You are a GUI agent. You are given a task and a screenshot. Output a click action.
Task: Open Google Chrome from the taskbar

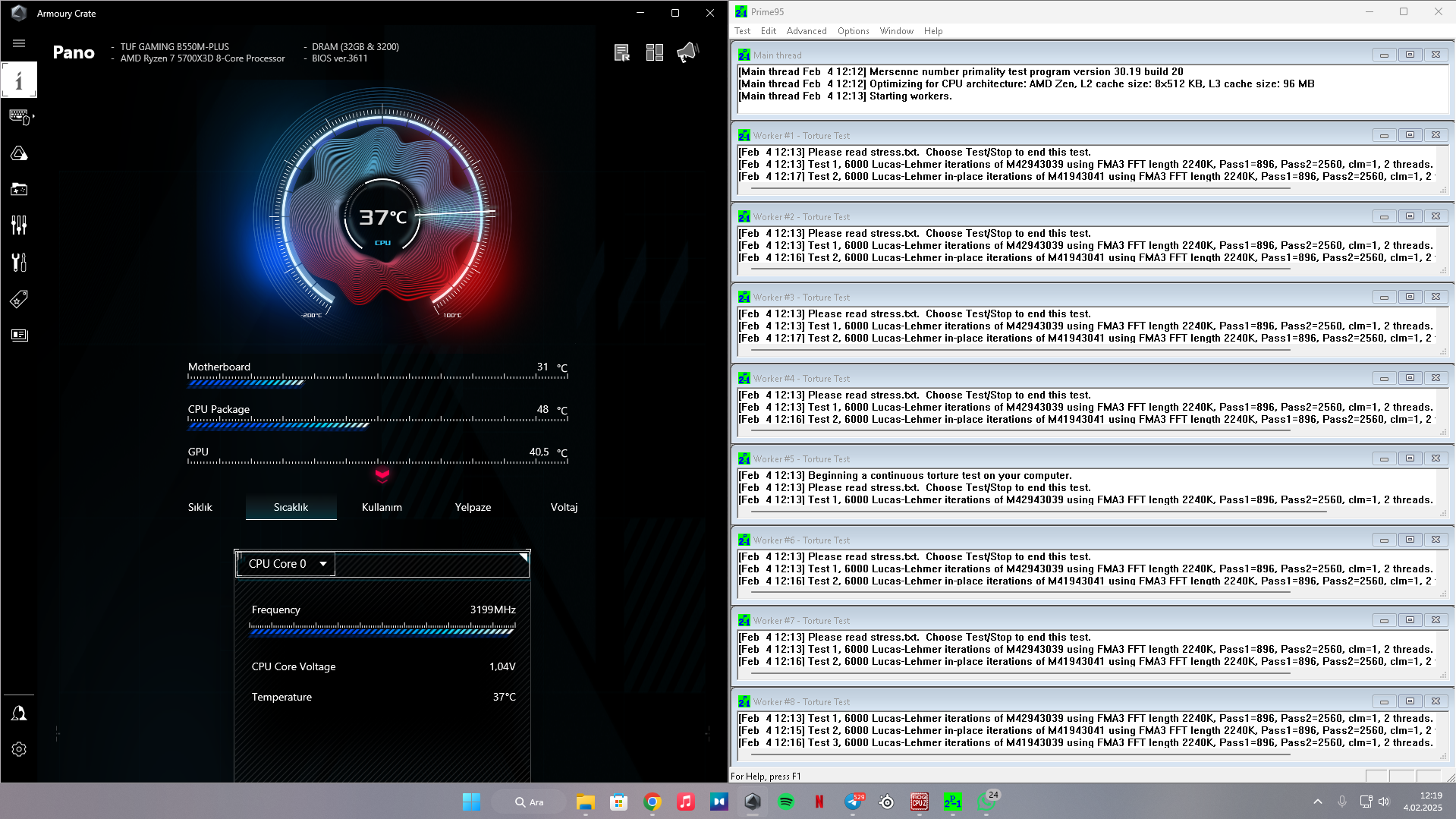tap(653, 802)
